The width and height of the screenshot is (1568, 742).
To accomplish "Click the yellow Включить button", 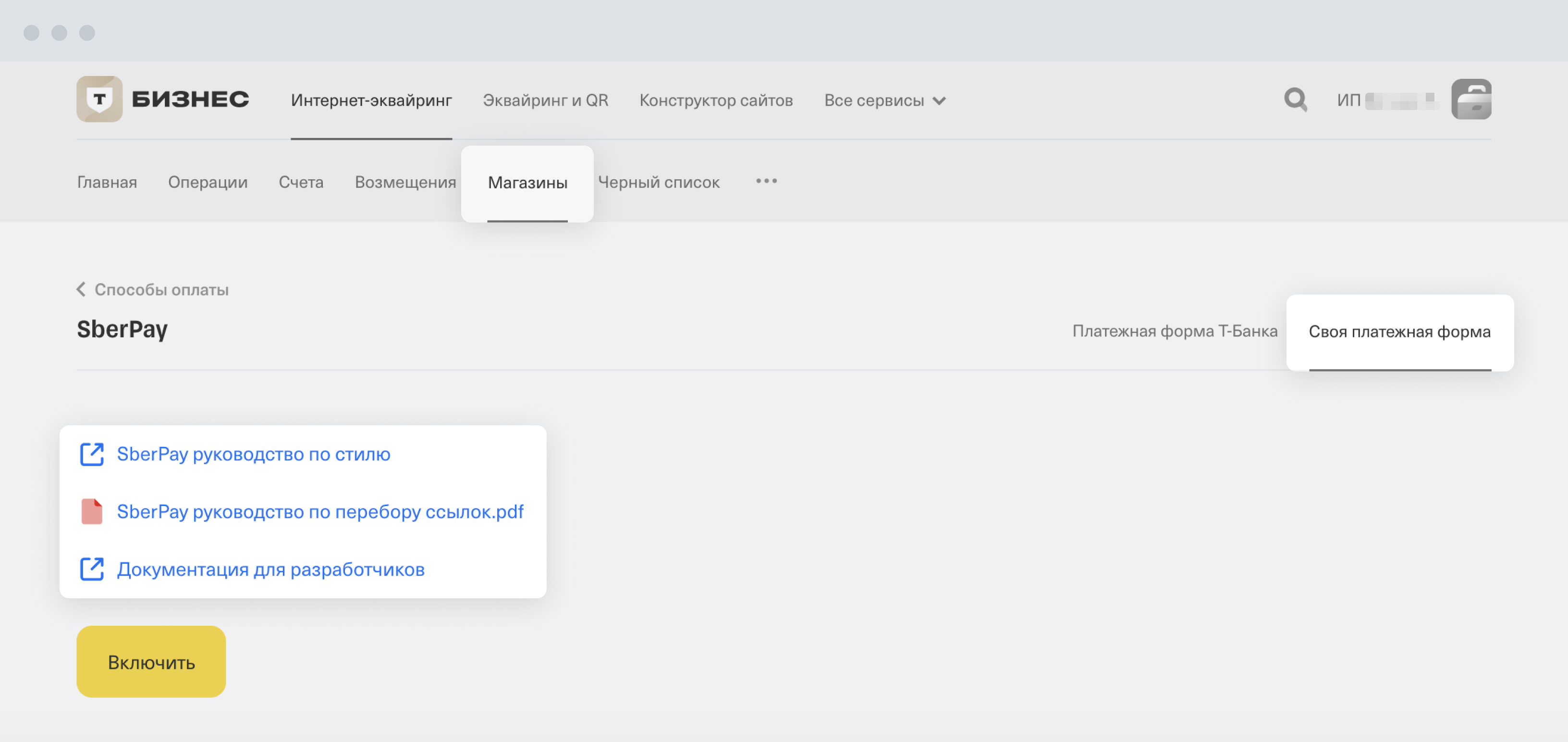I will pos(151,662).
